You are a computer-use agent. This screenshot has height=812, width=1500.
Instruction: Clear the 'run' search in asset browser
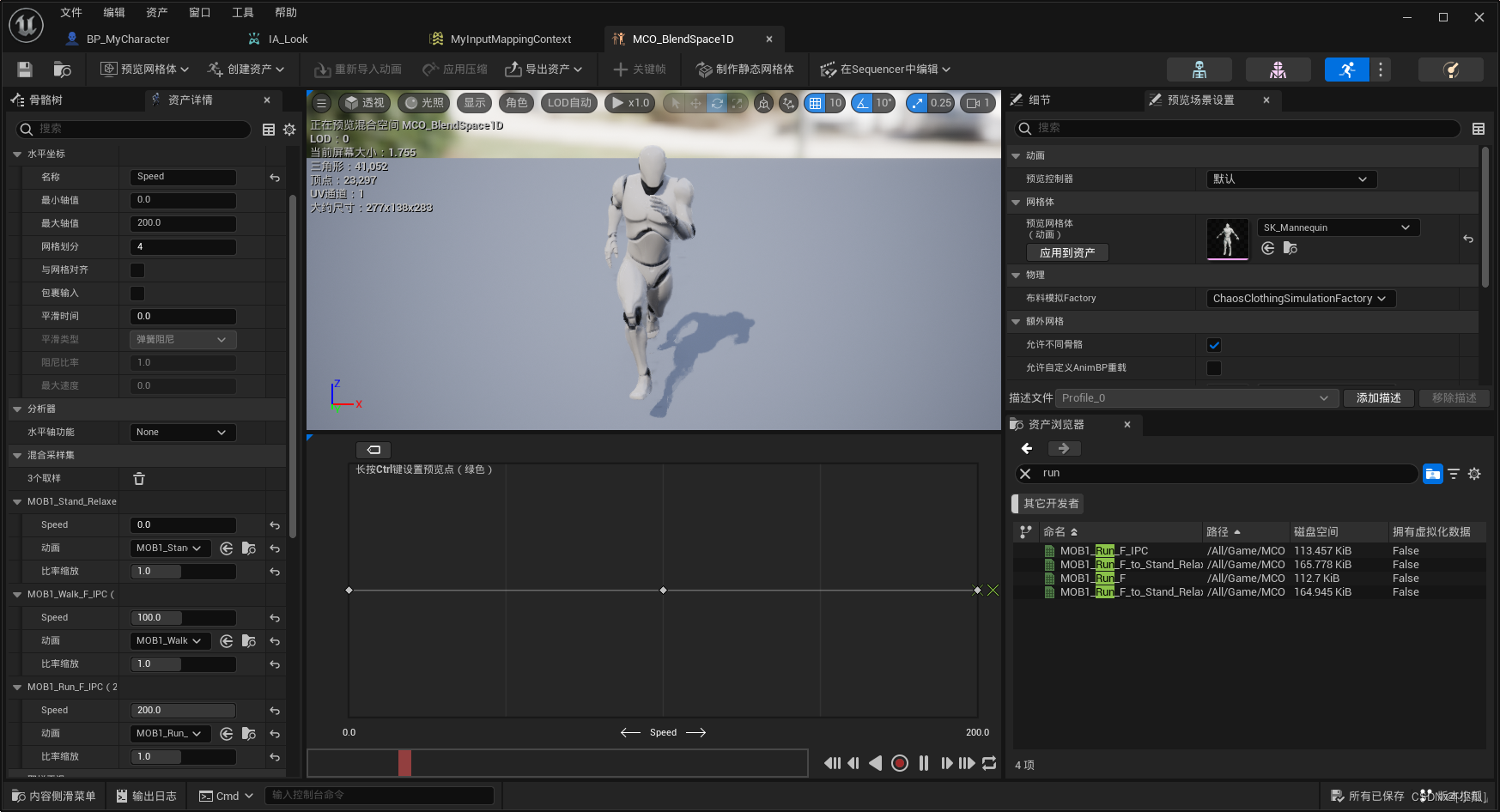[x=1025, y=474]
